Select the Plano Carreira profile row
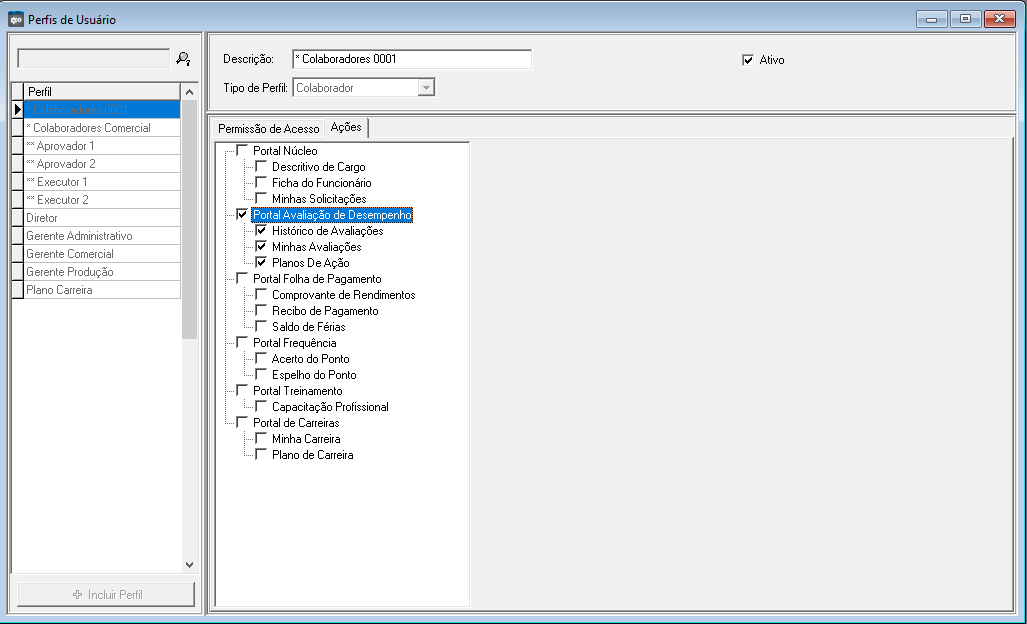The width and height of the screenshot is (1027, 624). (60, 290)
